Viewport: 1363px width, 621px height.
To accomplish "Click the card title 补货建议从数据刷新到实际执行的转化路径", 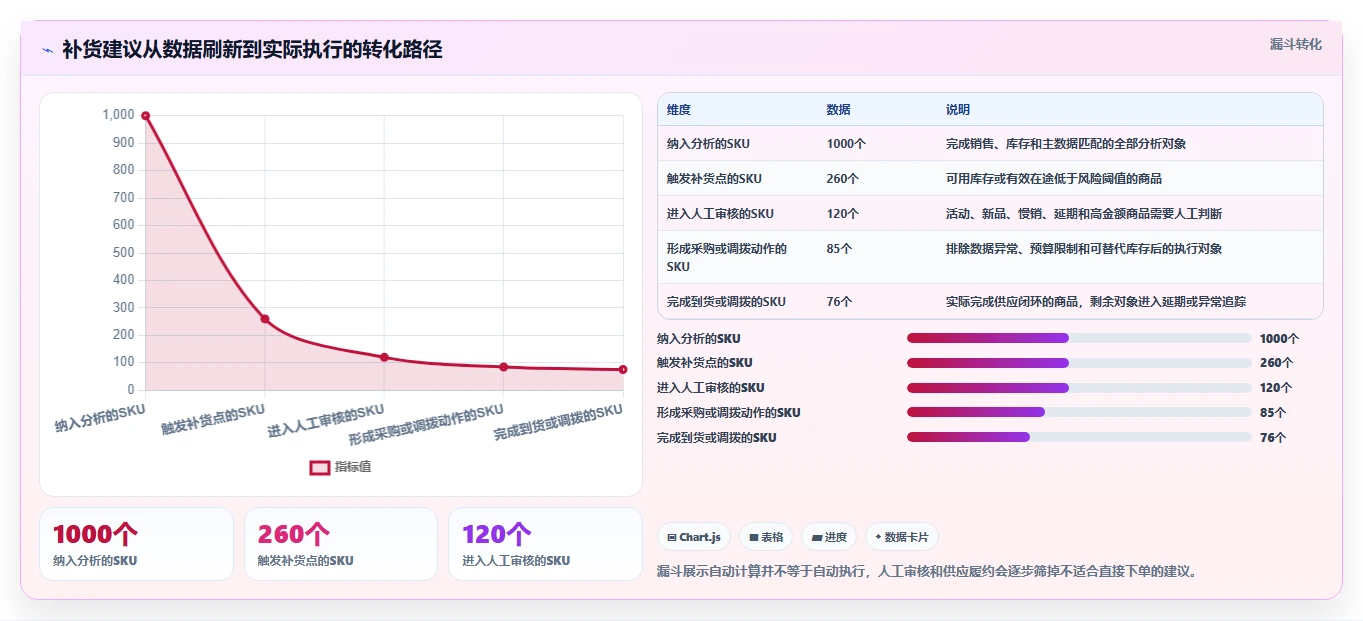I will pos(252,50).
